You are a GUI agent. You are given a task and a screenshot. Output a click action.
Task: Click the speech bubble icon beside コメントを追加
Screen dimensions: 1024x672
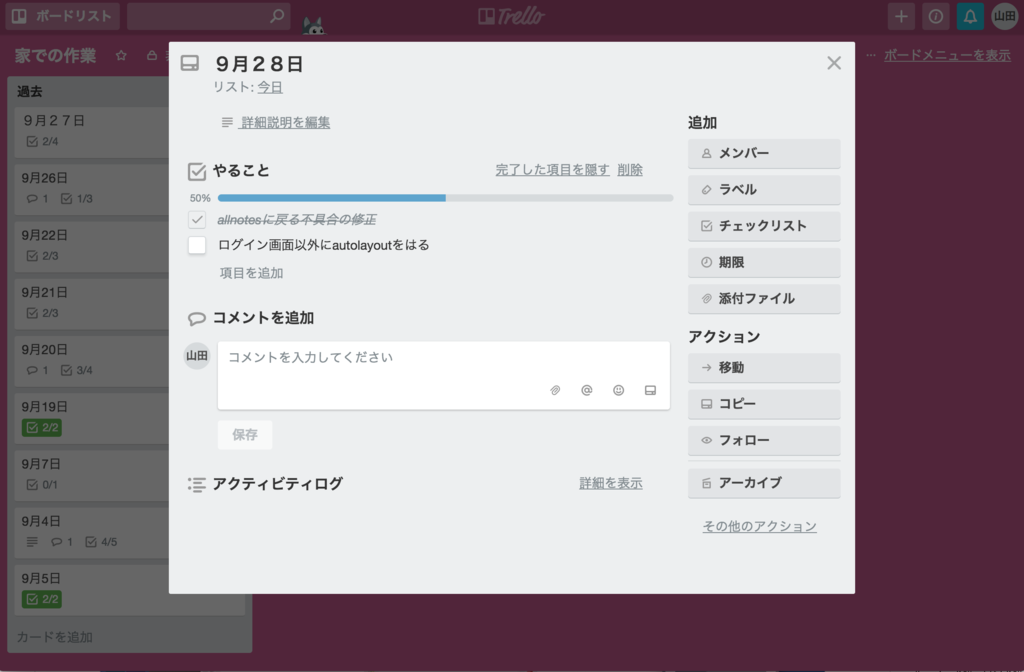pyautogui.click(x=197, y=319)
